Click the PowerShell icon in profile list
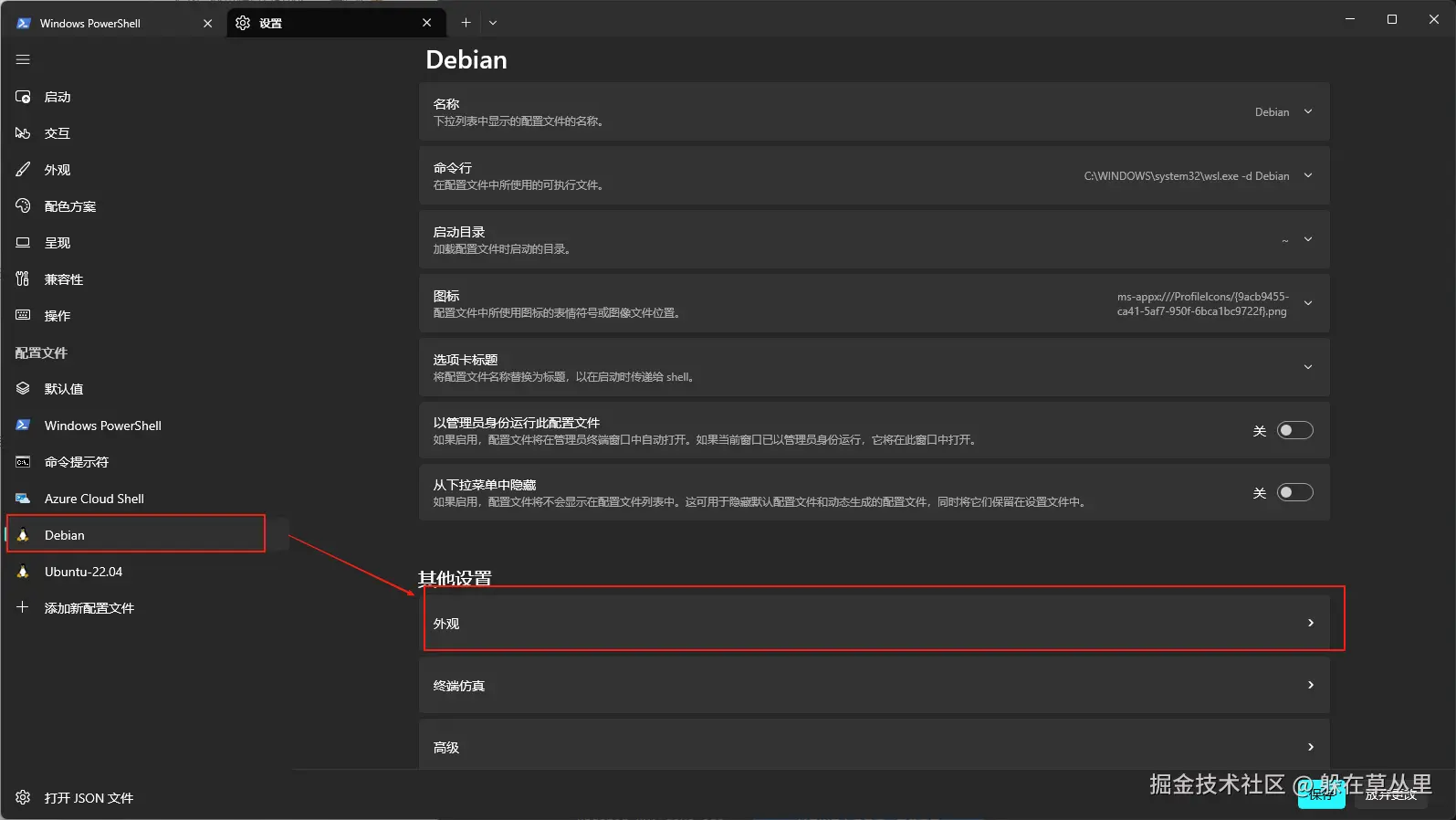 (23, 426)
